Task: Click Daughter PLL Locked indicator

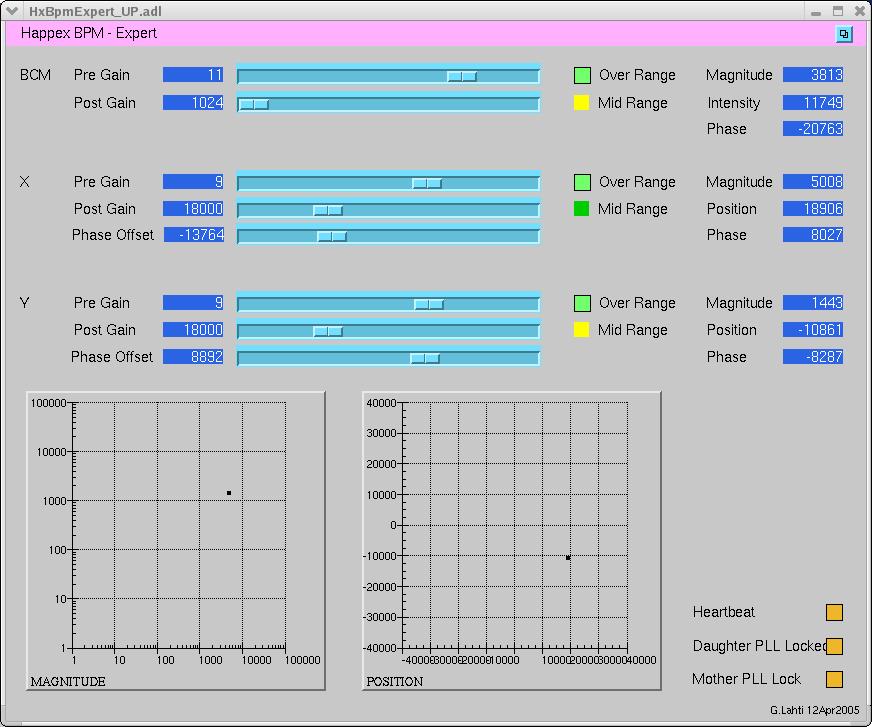Action: pos(834,646)
